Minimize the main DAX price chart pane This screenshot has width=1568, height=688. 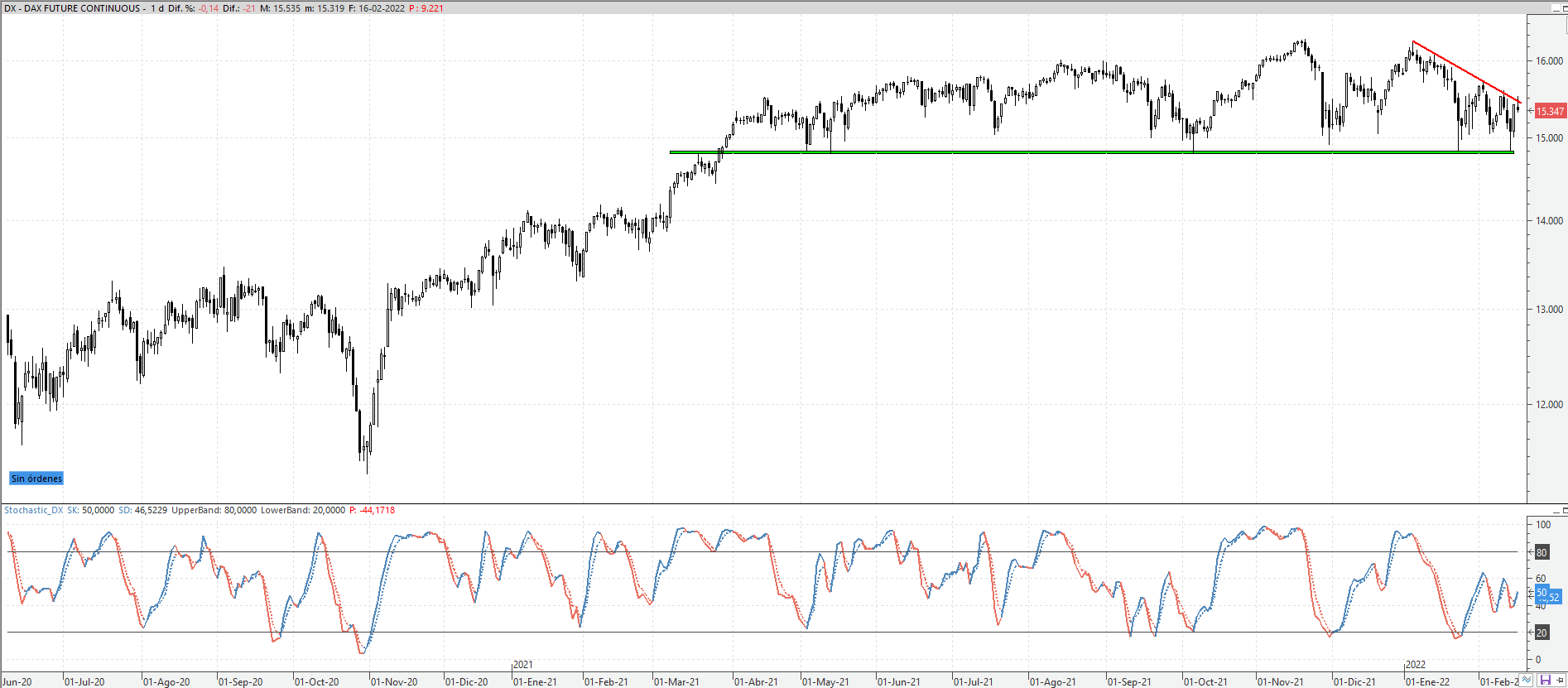1556,8
